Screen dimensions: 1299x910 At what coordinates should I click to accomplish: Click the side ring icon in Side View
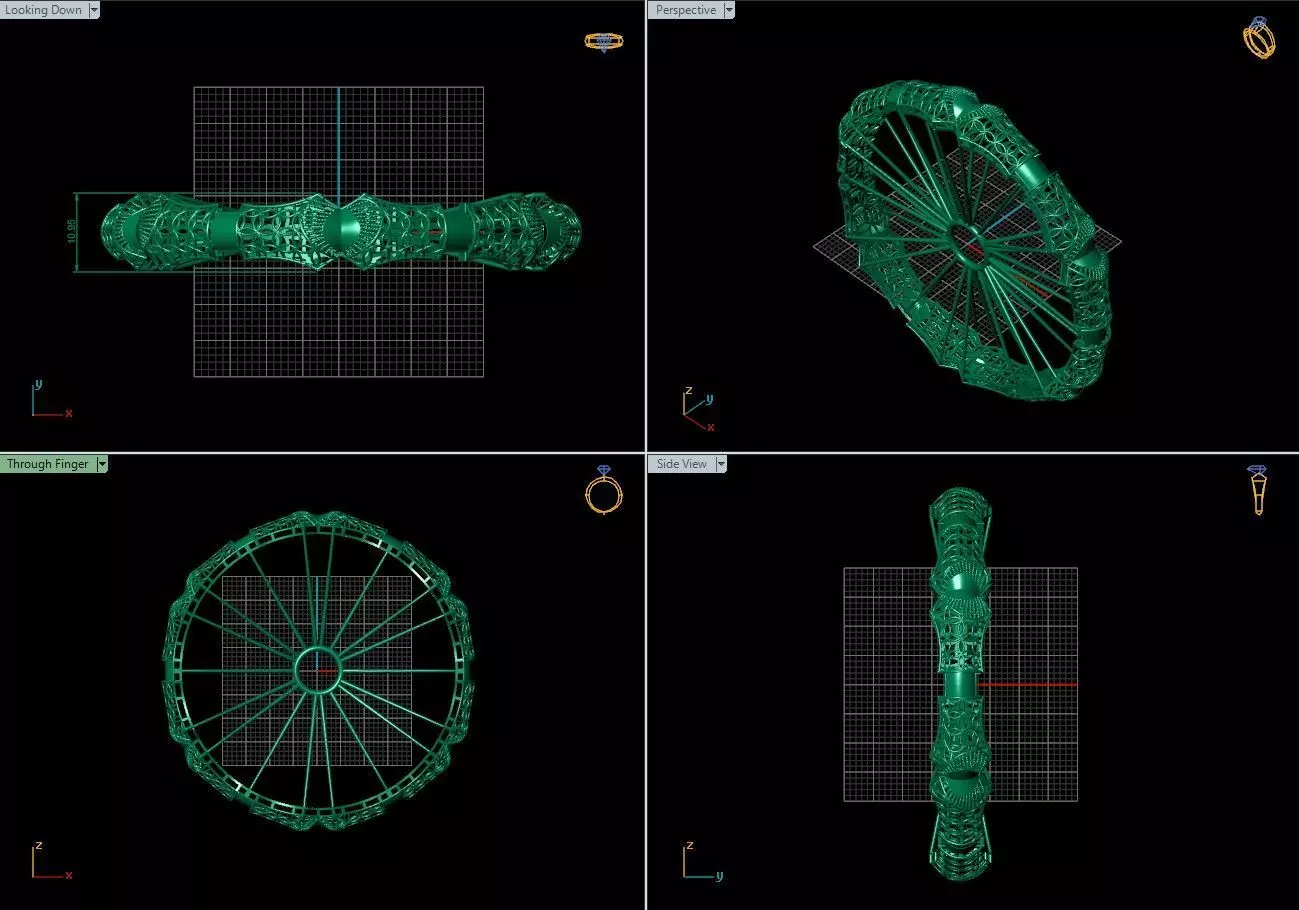click(1258, 490)
